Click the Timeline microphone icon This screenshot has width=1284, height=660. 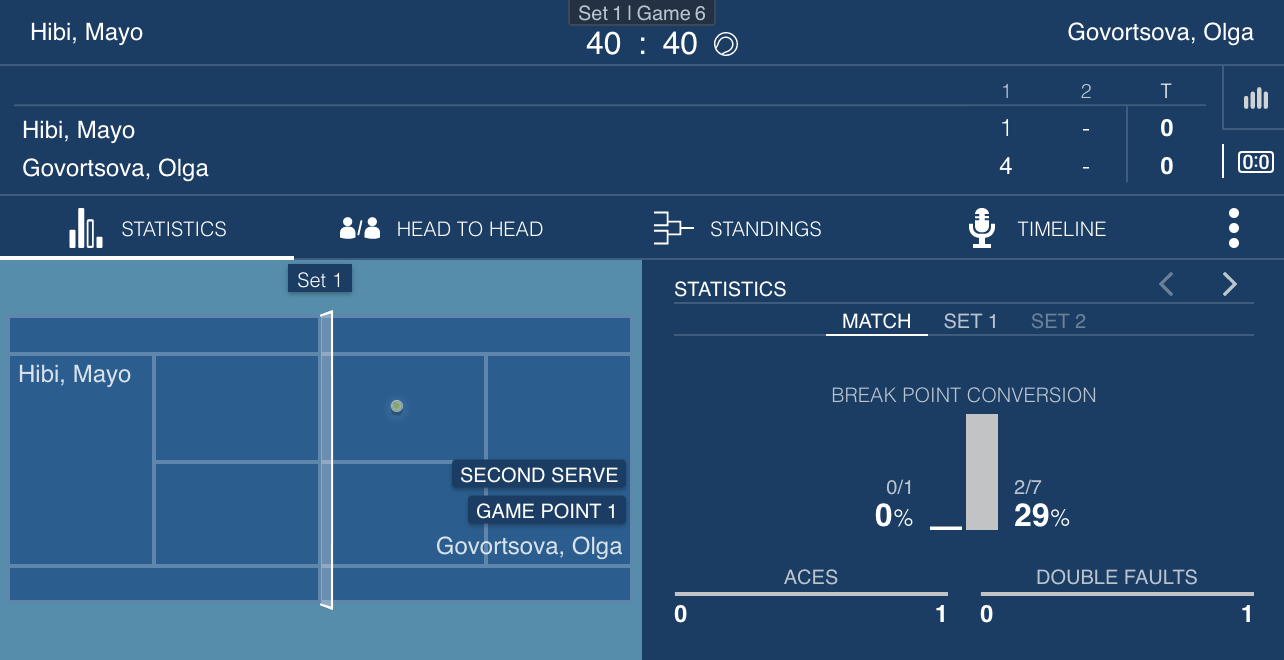pyautogui.click(x=982, y=228)
